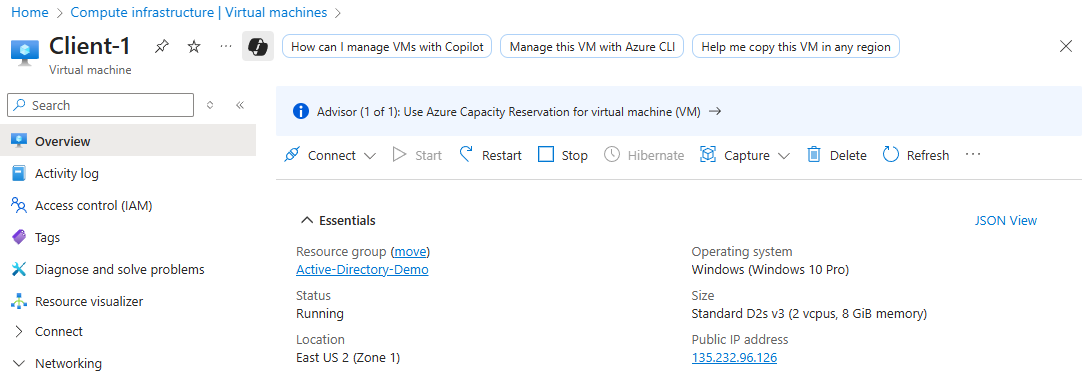The height and width of the screenshot is (372, 1086).
Task: Open the Active-Directory-Demo resource group link
Action: tap(362, 269)
